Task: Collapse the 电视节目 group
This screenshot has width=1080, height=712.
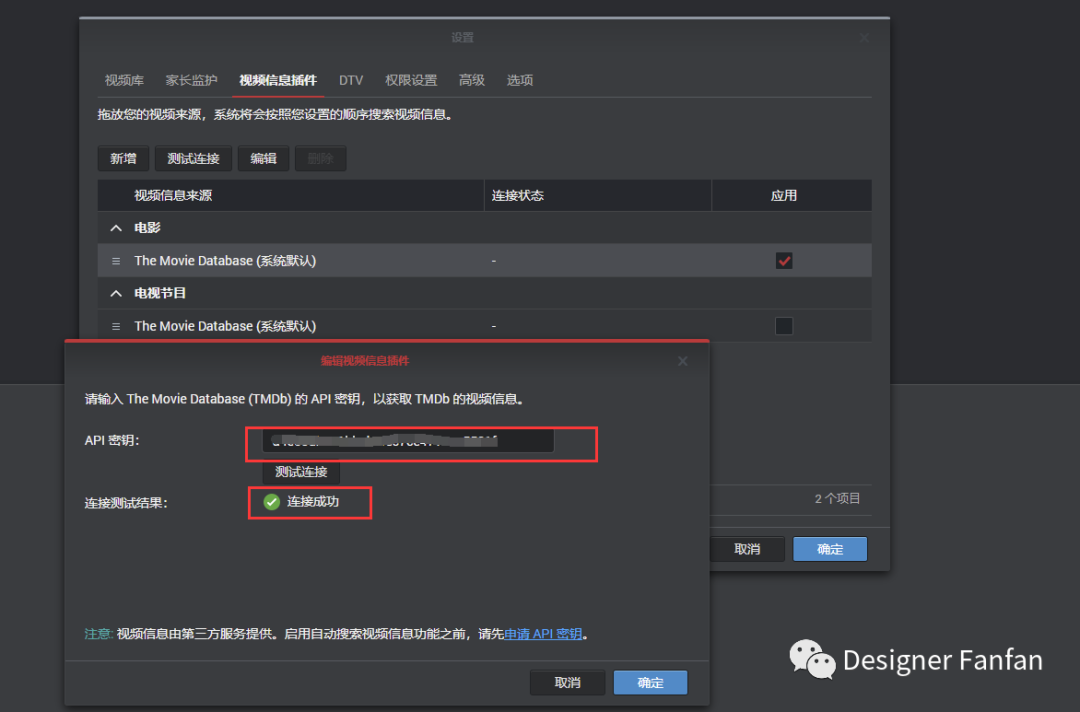Action: pos(116,293)
